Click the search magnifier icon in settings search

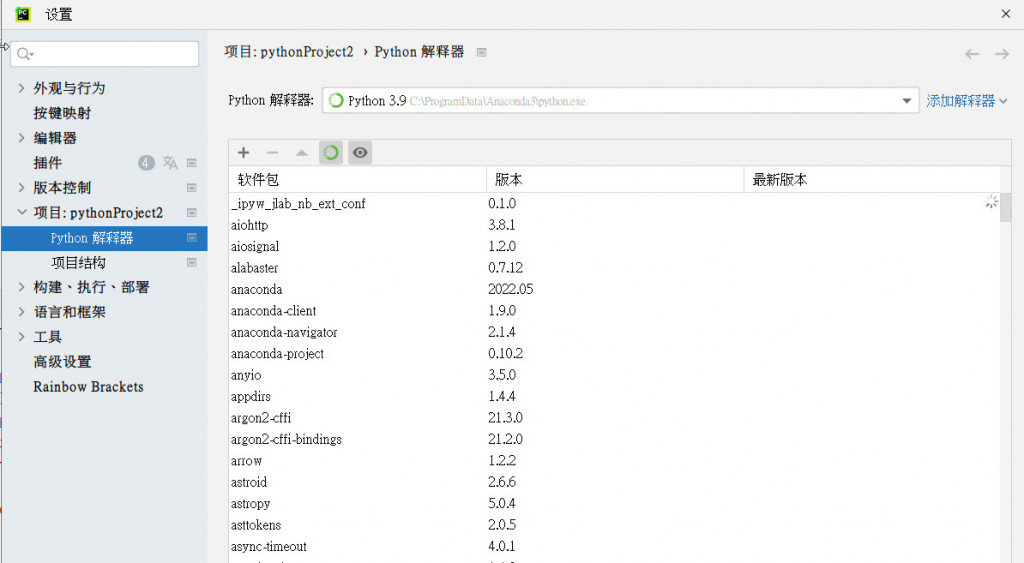click(x=24, y=54)
